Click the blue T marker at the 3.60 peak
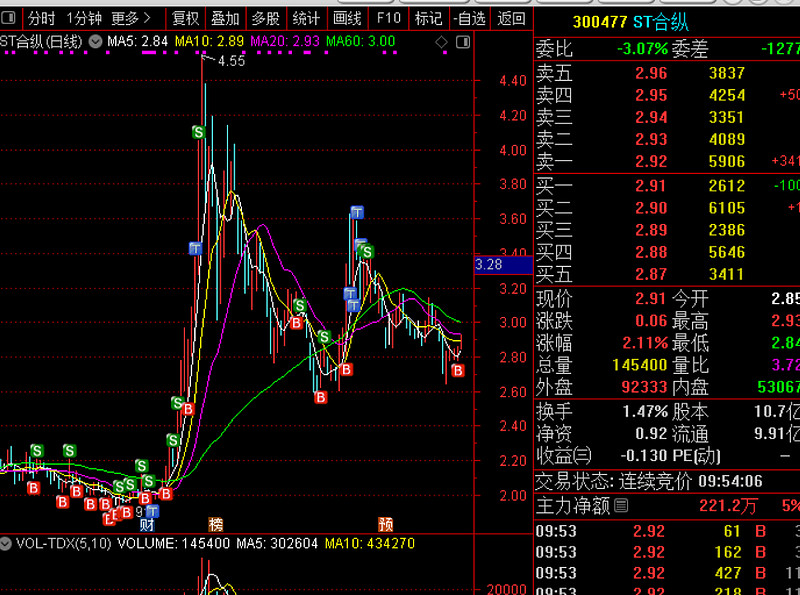The height and width of the screenshot is (595, 800). click(x=357, y=212)
